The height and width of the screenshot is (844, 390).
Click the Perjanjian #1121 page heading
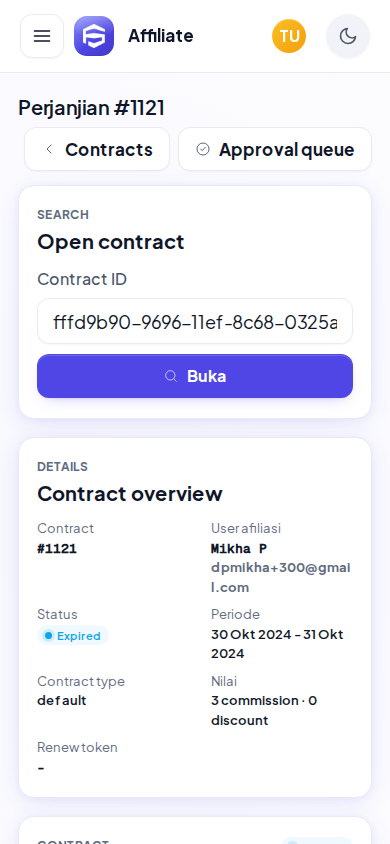click(91, 108)
